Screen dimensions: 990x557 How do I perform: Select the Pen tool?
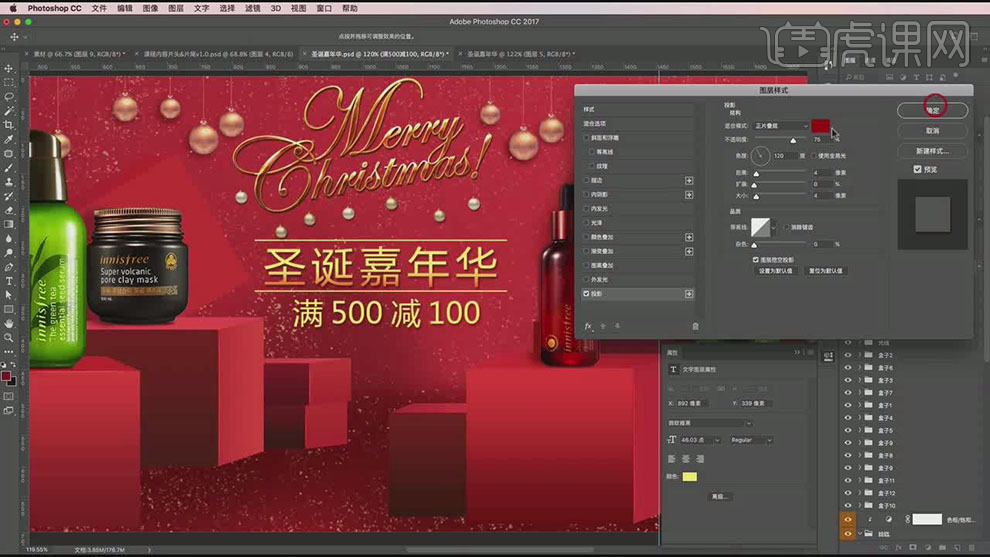click(9, 267)
